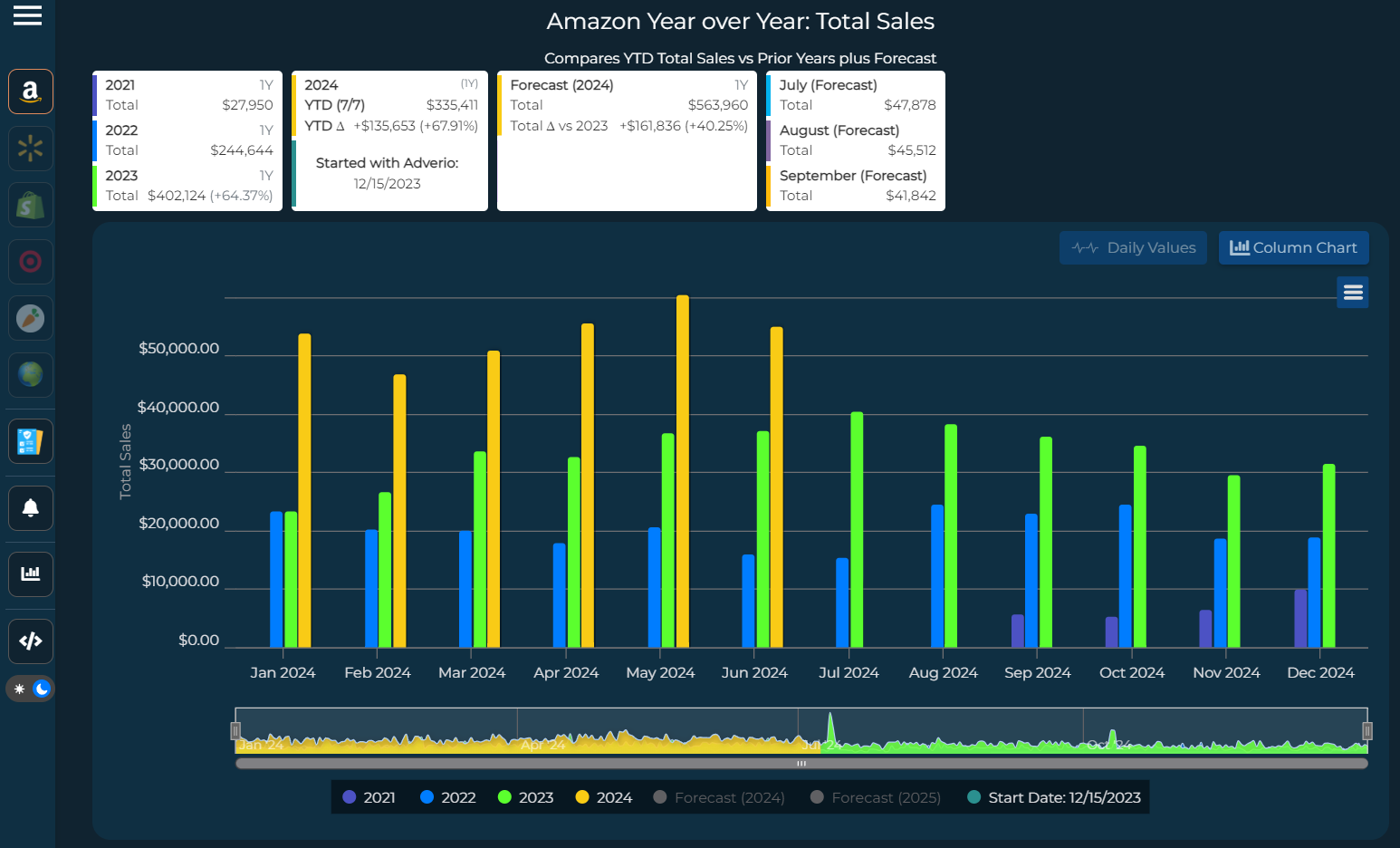Image resolution: width=1400 pixels, height=848 pixels.
Task: Click the Total Sales axis title
Action: (126, 461)
